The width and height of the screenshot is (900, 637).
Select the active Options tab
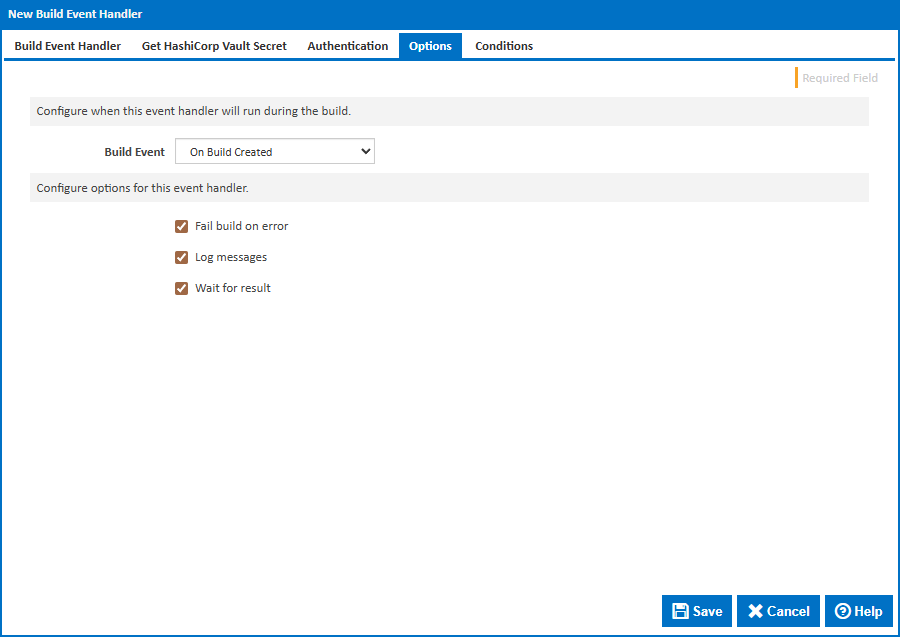[430, 46]
